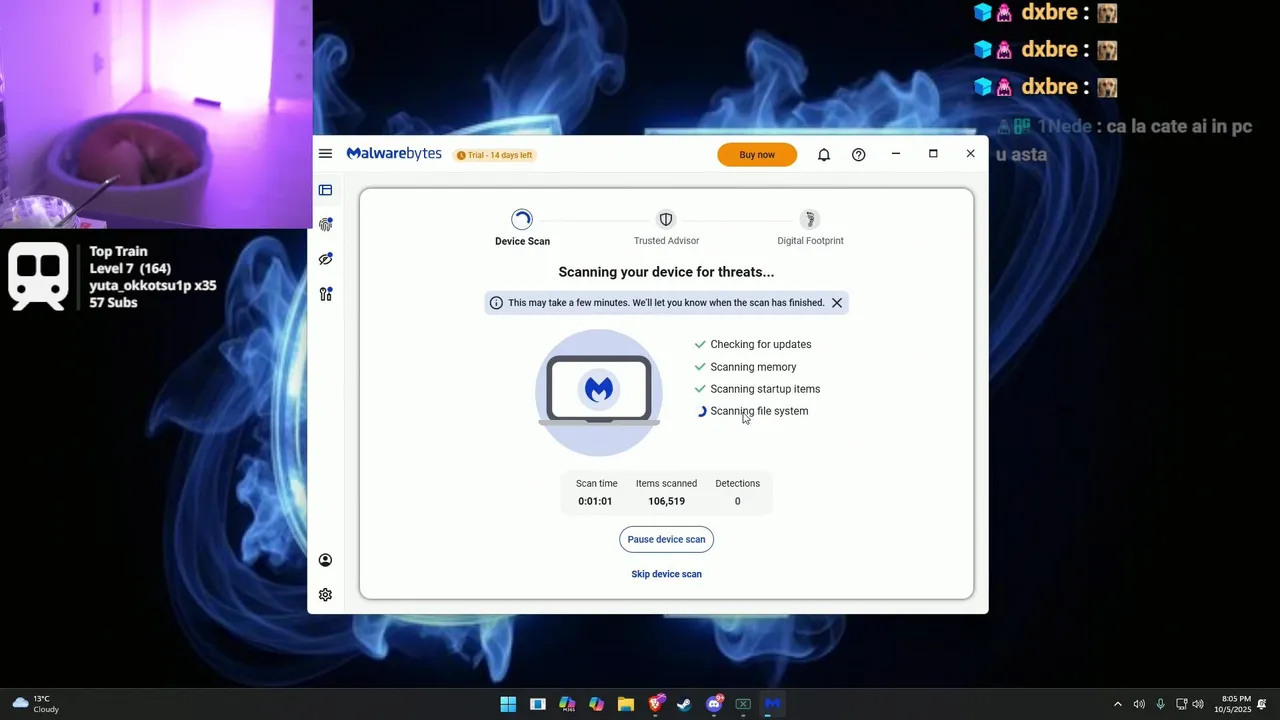1280x720 pixels.
Task: Click the 'Scanning memory' entry
Action: 746,367
